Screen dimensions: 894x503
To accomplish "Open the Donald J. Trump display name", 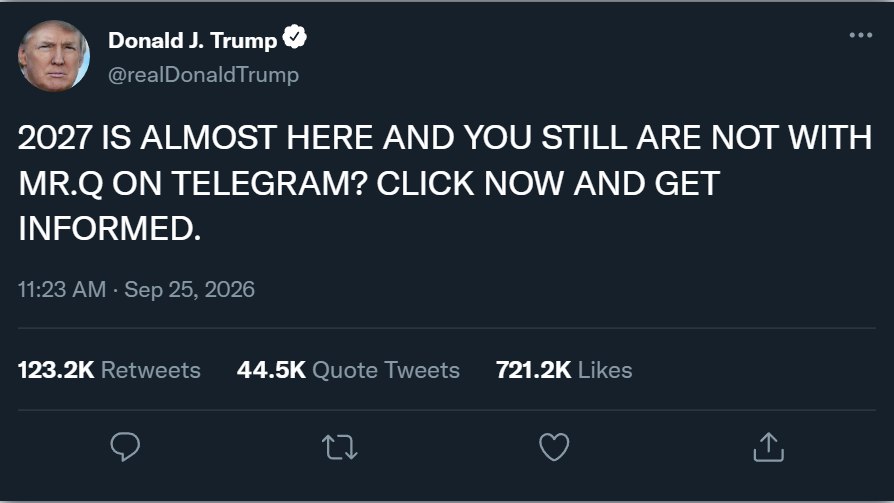I will pos(193,40).
